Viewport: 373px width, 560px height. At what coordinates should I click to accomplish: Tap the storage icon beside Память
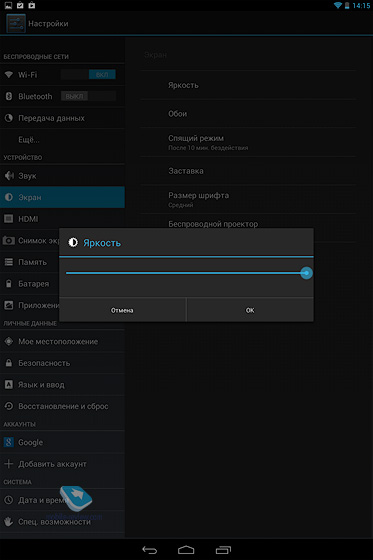coord(9,262)
